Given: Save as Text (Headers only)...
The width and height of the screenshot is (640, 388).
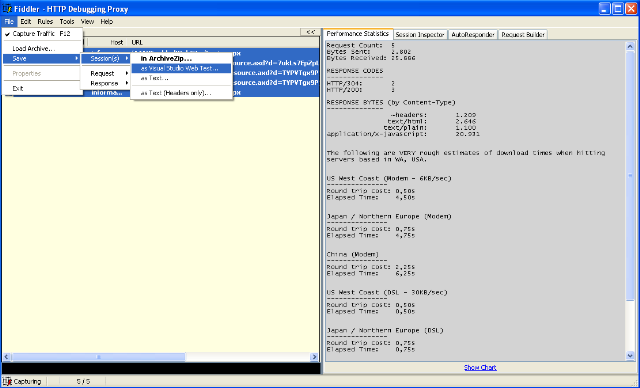Looking at the screenshot, I should [x=182, y=93].
